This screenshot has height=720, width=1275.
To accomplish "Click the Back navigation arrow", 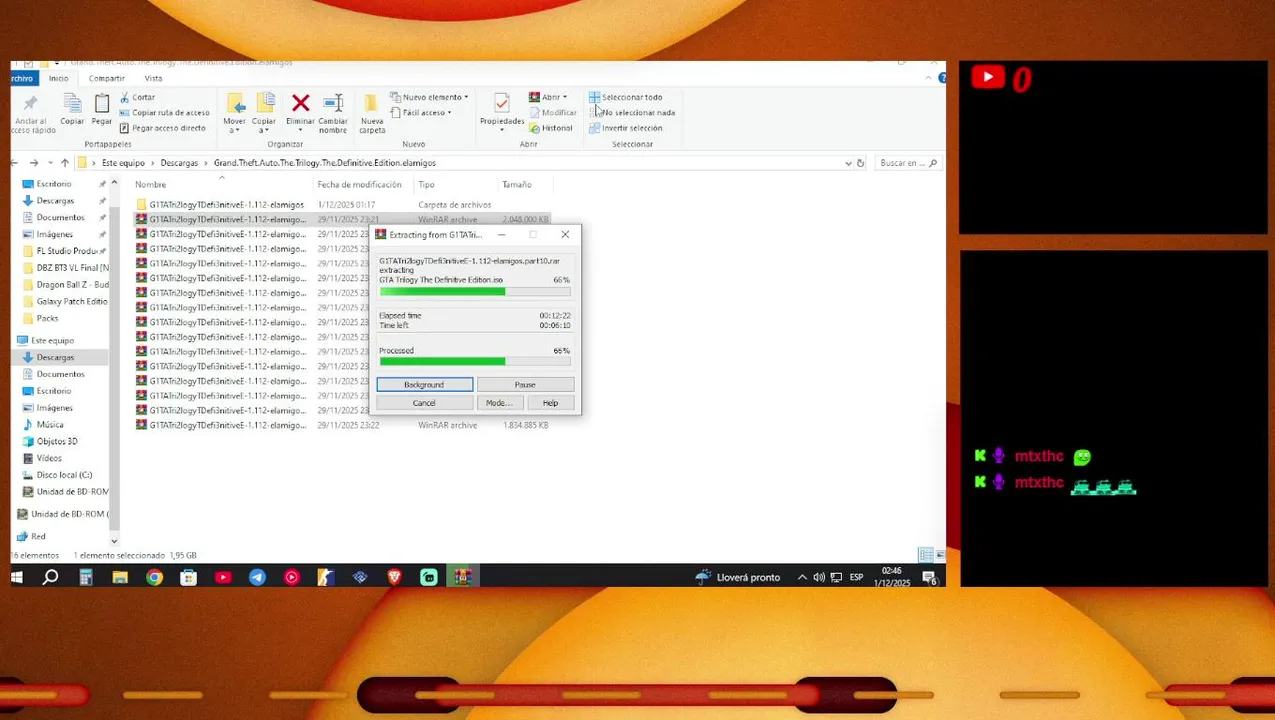I will coord(16,163).
